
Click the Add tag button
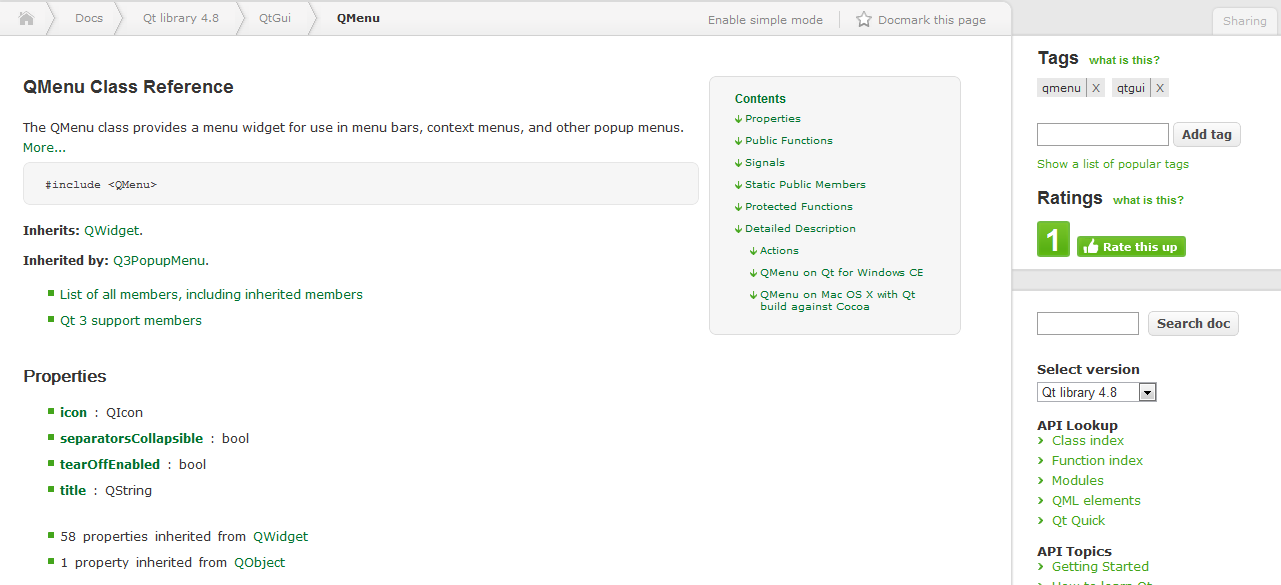click(1207, 134)
